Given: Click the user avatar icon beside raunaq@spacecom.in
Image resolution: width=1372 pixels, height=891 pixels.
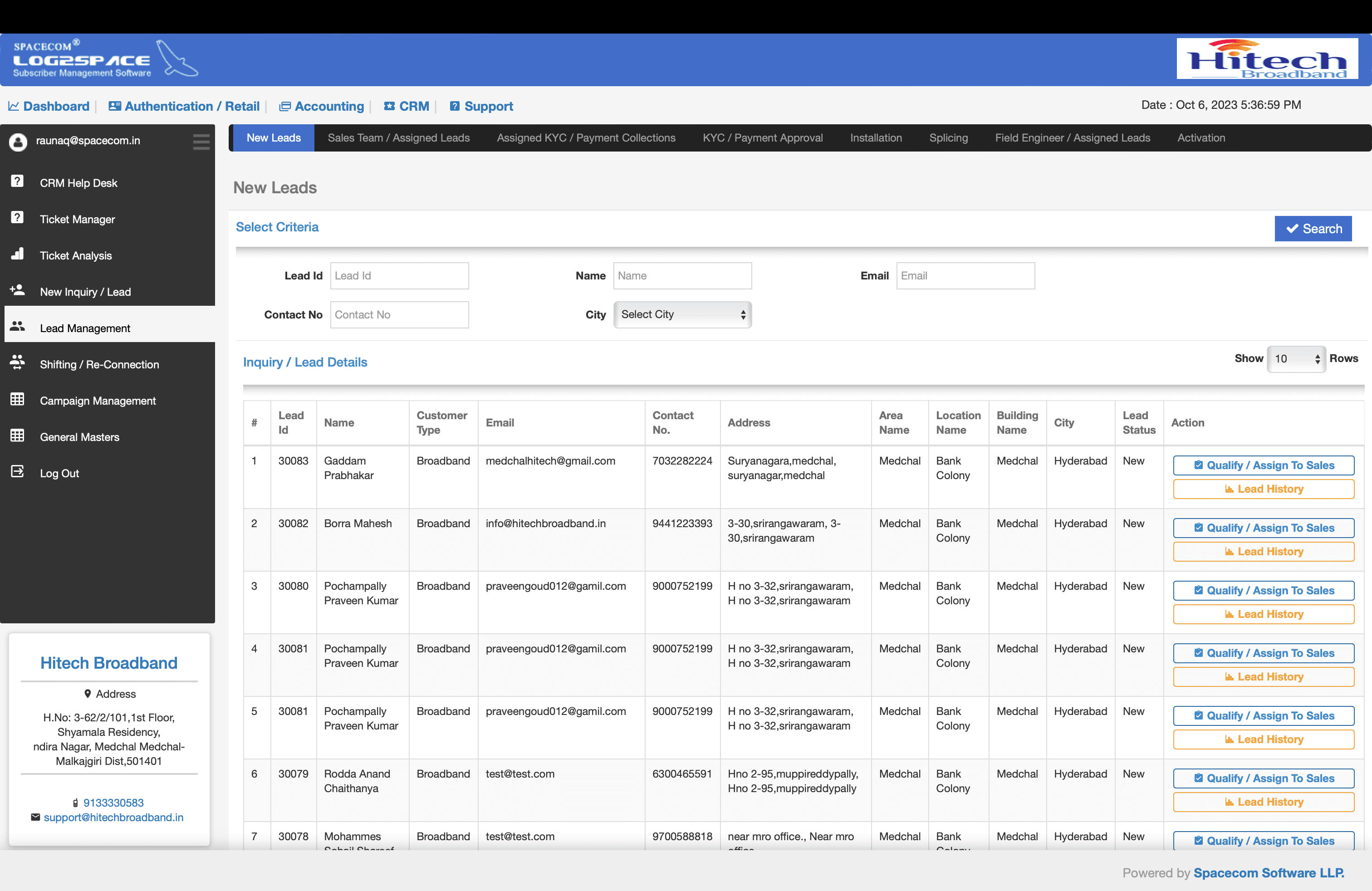Looking at the screenshot, I should (18, 142).
